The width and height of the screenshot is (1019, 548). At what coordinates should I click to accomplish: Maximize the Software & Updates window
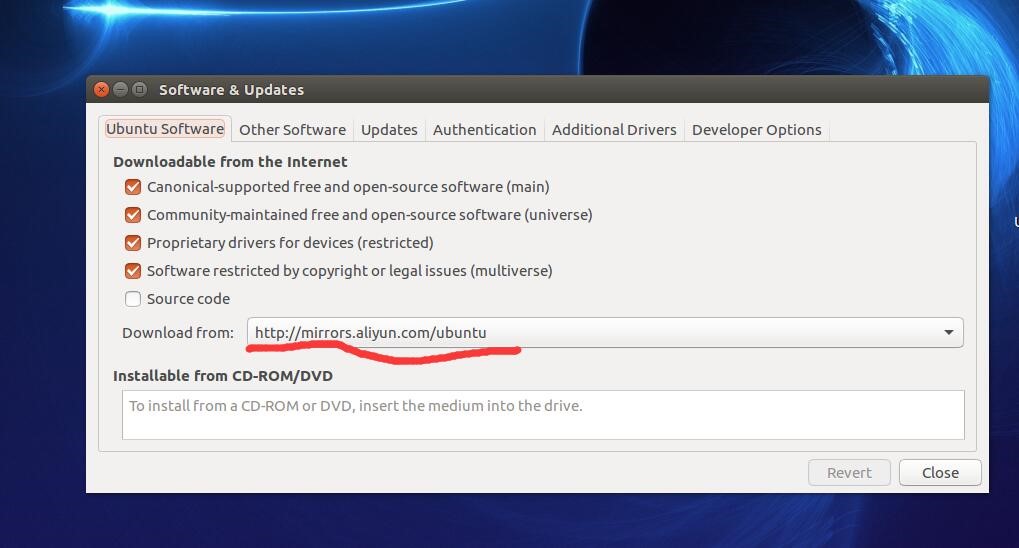[x=139, y=89]
